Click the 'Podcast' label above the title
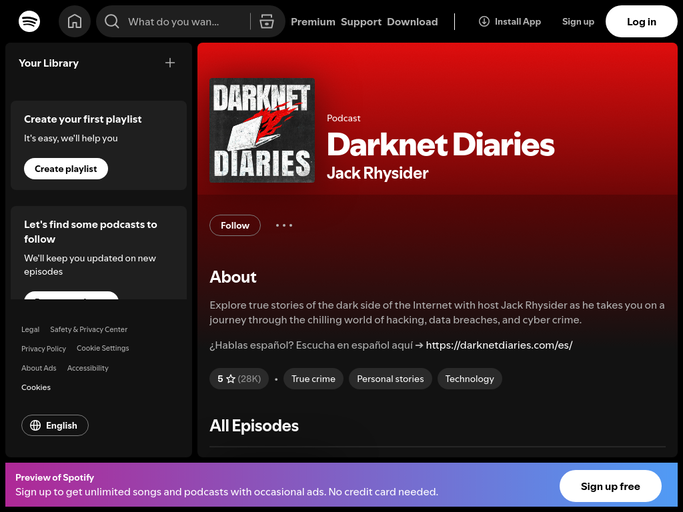This screenshot has width=683, height=512. tap(343, 118)
